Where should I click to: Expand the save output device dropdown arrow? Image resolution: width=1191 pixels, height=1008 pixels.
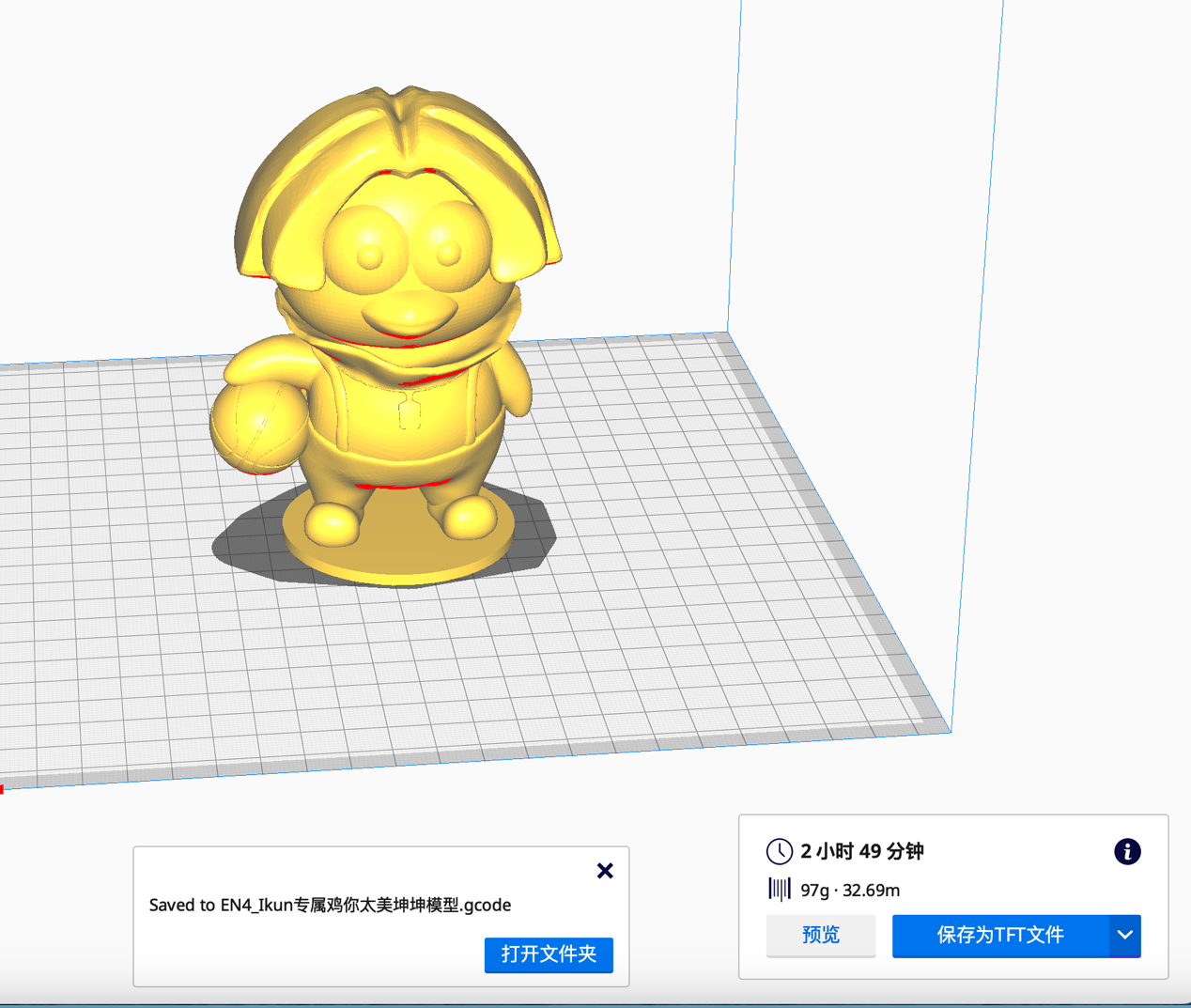pos(1124,935)
